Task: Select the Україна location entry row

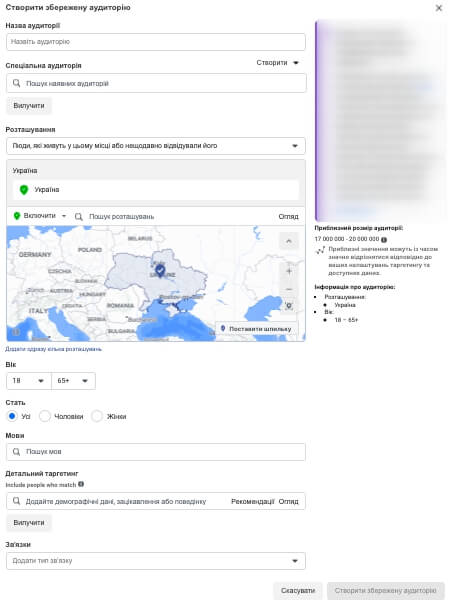Action: (x=156, y=190)
